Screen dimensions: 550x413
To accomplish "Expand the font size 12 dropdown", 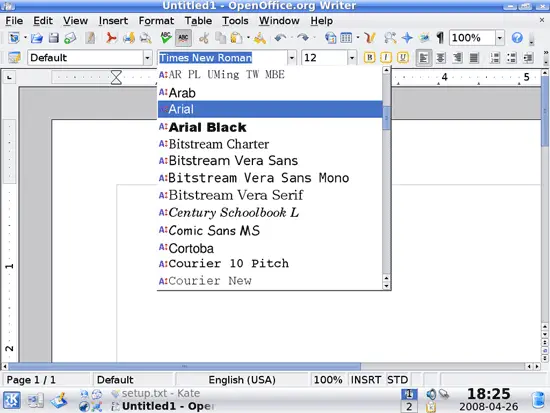I will coord(352,58).
